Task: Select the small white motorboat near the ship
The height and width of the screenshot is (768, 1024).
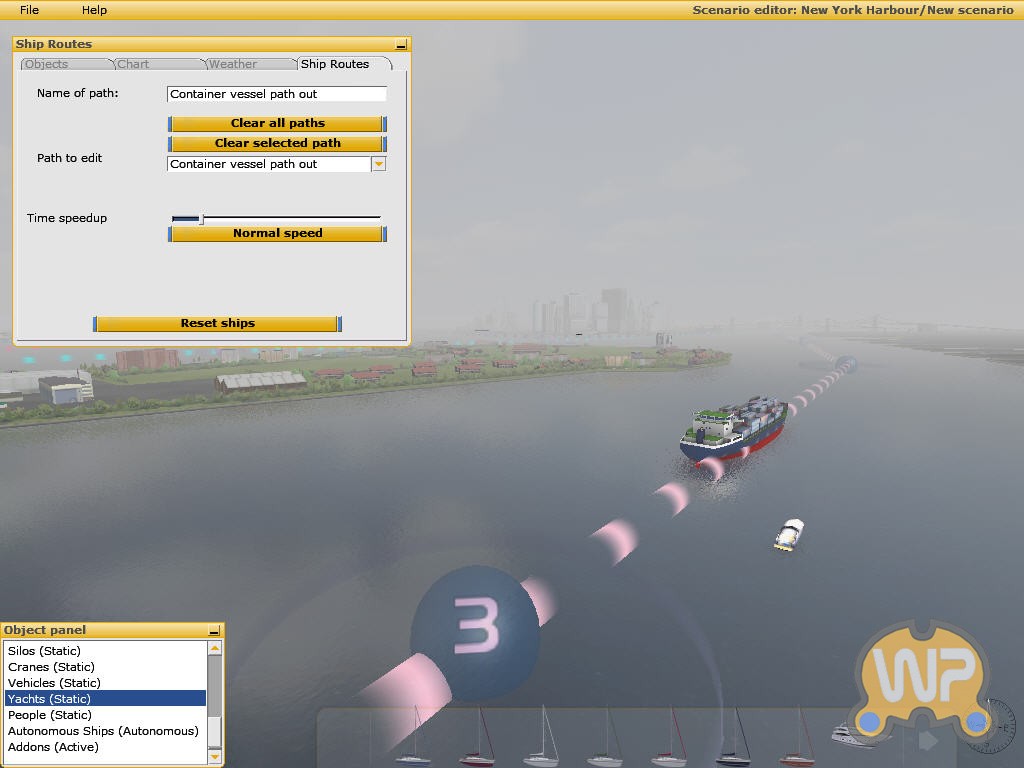Action: point(789,534)
